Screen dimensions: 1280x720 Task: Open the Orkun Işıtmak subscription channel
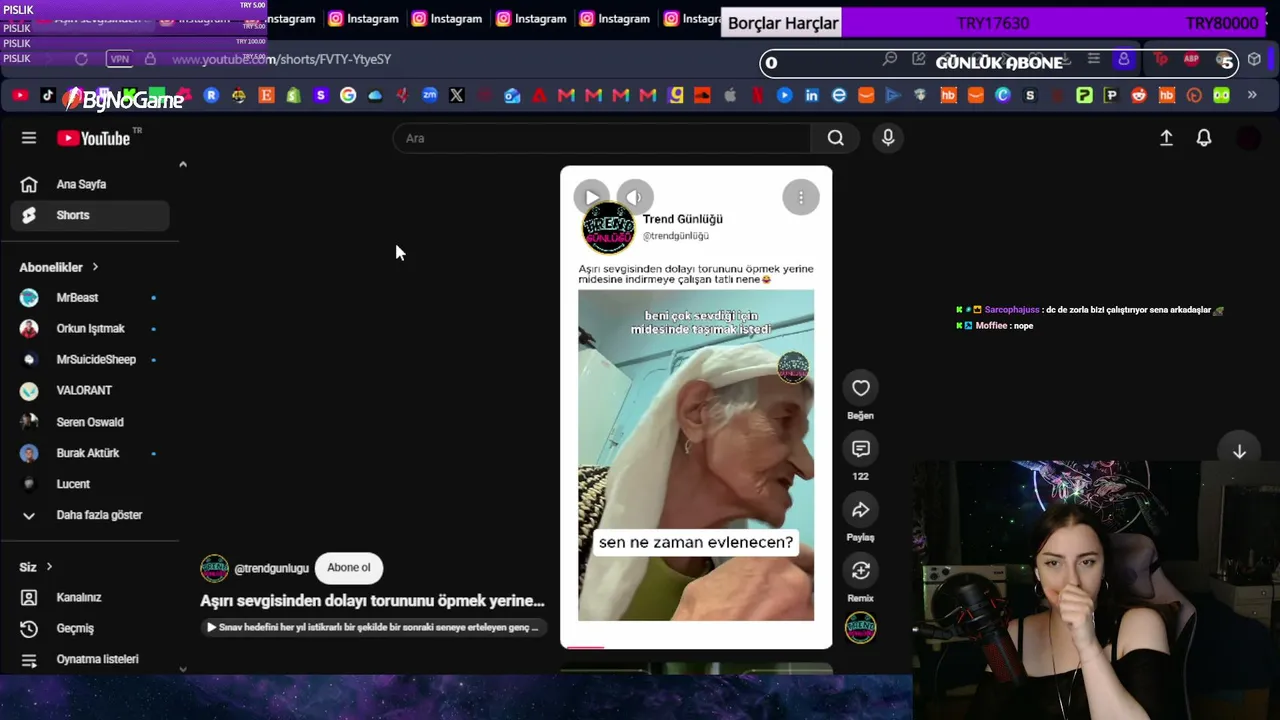tap(90, 329)
